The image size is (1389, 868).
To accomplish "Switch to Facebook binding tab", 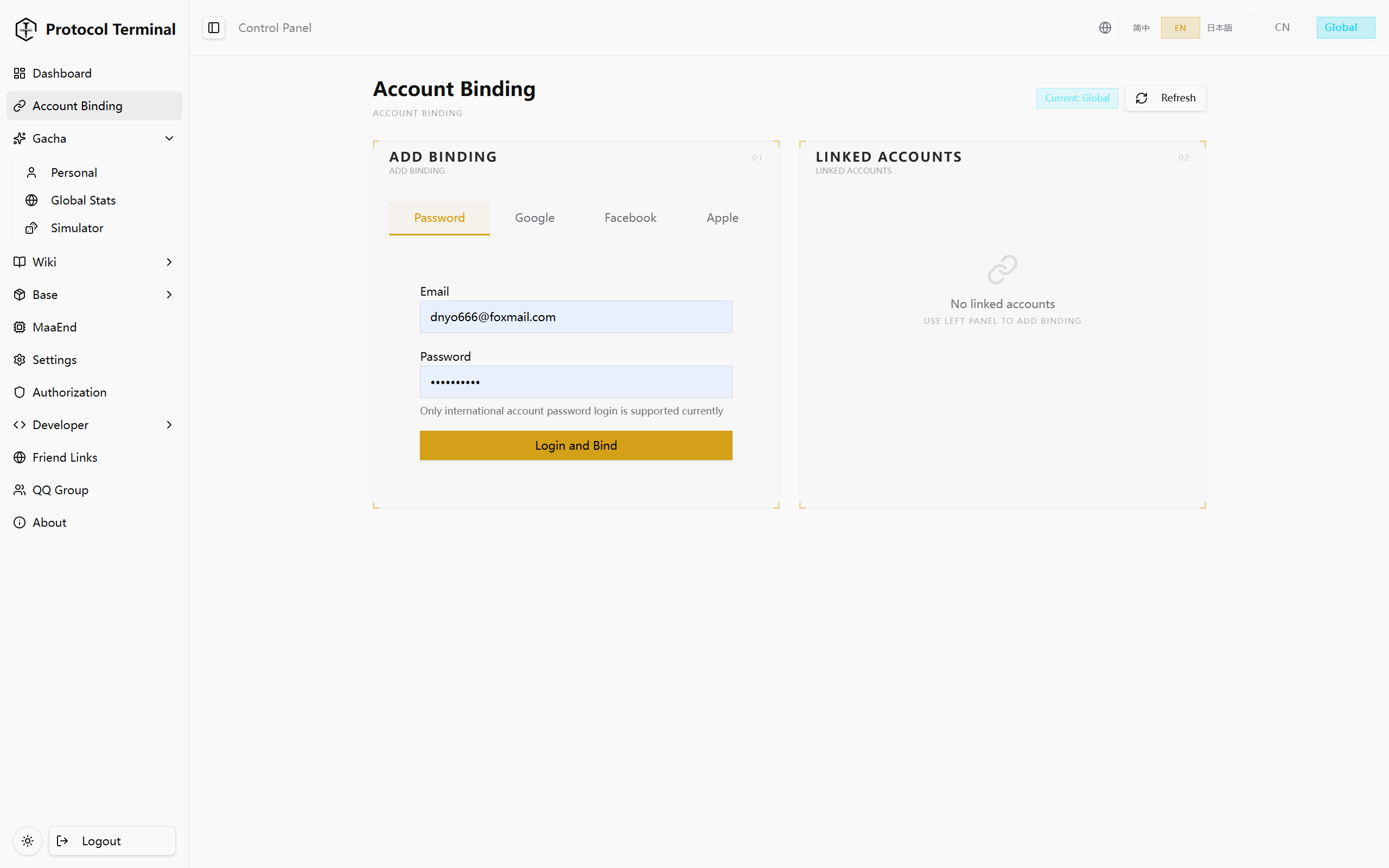I will [x=630, y=218].
